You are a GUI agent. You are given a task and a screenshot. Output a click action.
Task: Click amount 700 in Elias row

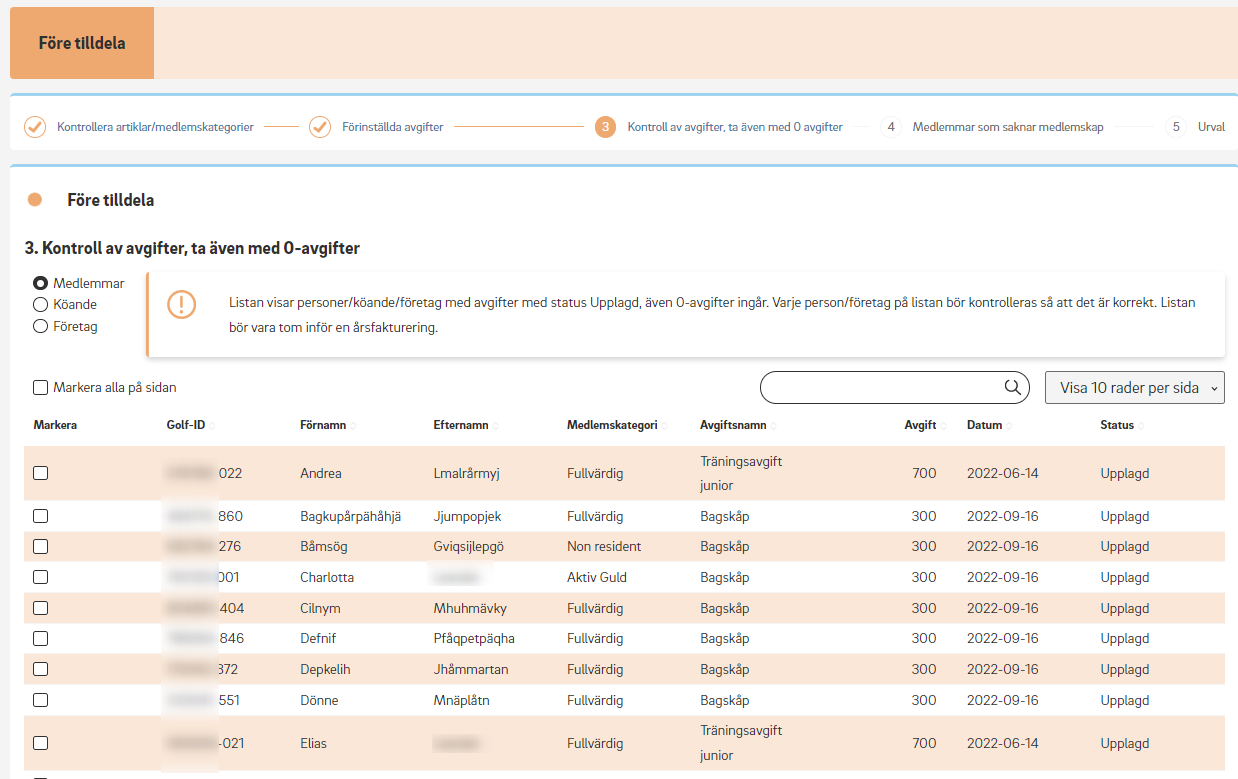[924, 743]
